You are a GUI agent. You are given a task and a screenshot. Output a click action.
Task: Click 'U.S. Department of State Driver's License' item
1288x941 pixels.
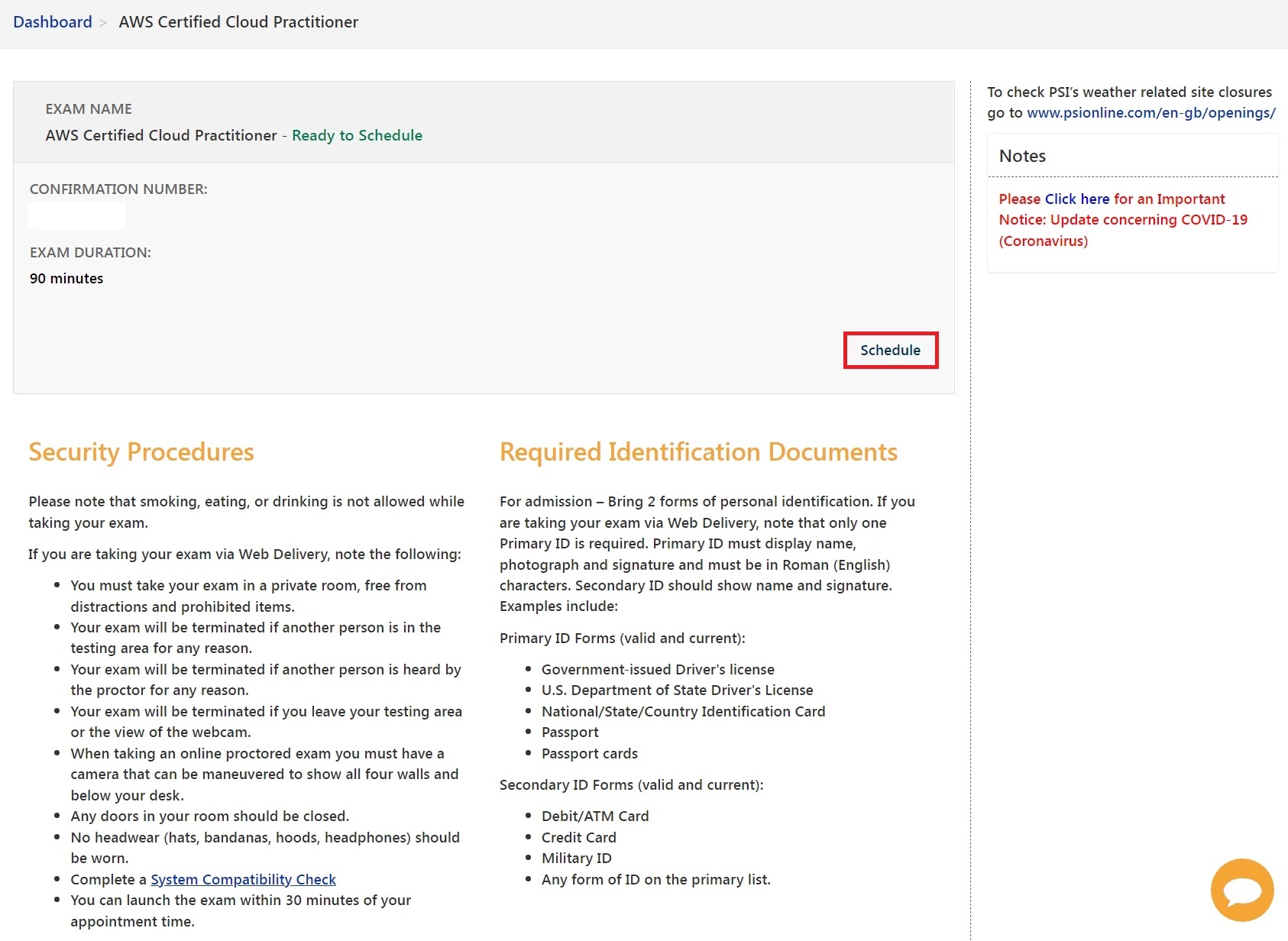coord(678,690)
